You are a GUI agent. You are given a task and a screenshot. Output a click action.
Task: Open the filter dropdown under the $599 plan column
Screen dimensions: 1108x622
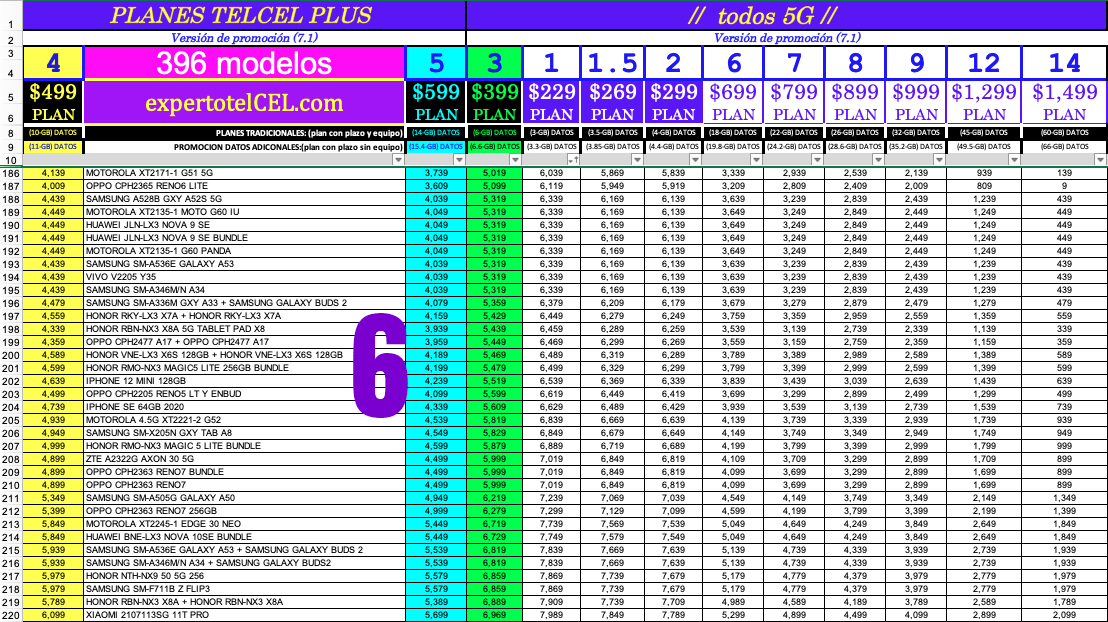[x=459, y=160]
